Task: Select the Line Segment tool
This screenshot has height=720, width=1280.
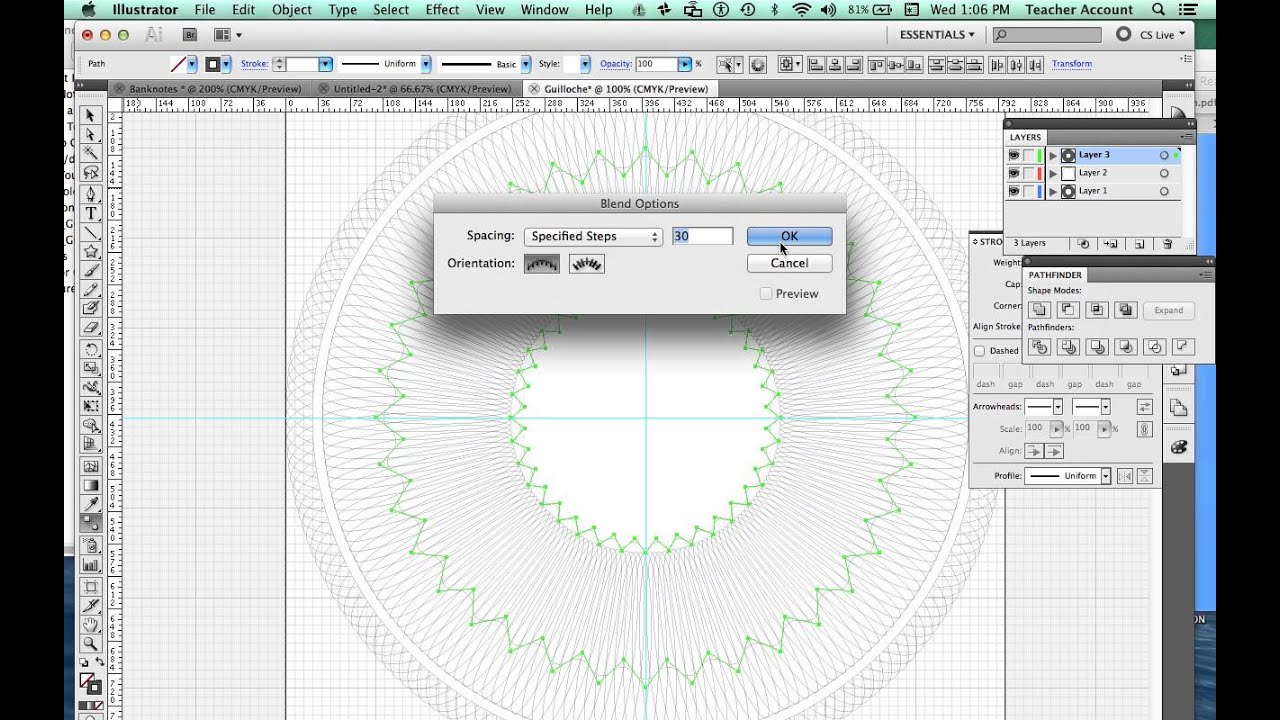Action: pyautogui.click(x=91, y=233)
